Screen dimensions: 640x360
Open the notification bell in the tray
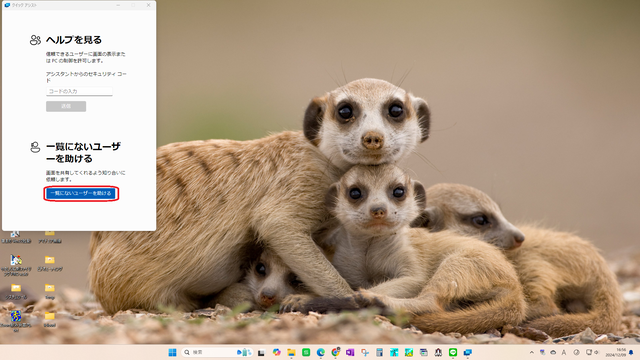631,352
